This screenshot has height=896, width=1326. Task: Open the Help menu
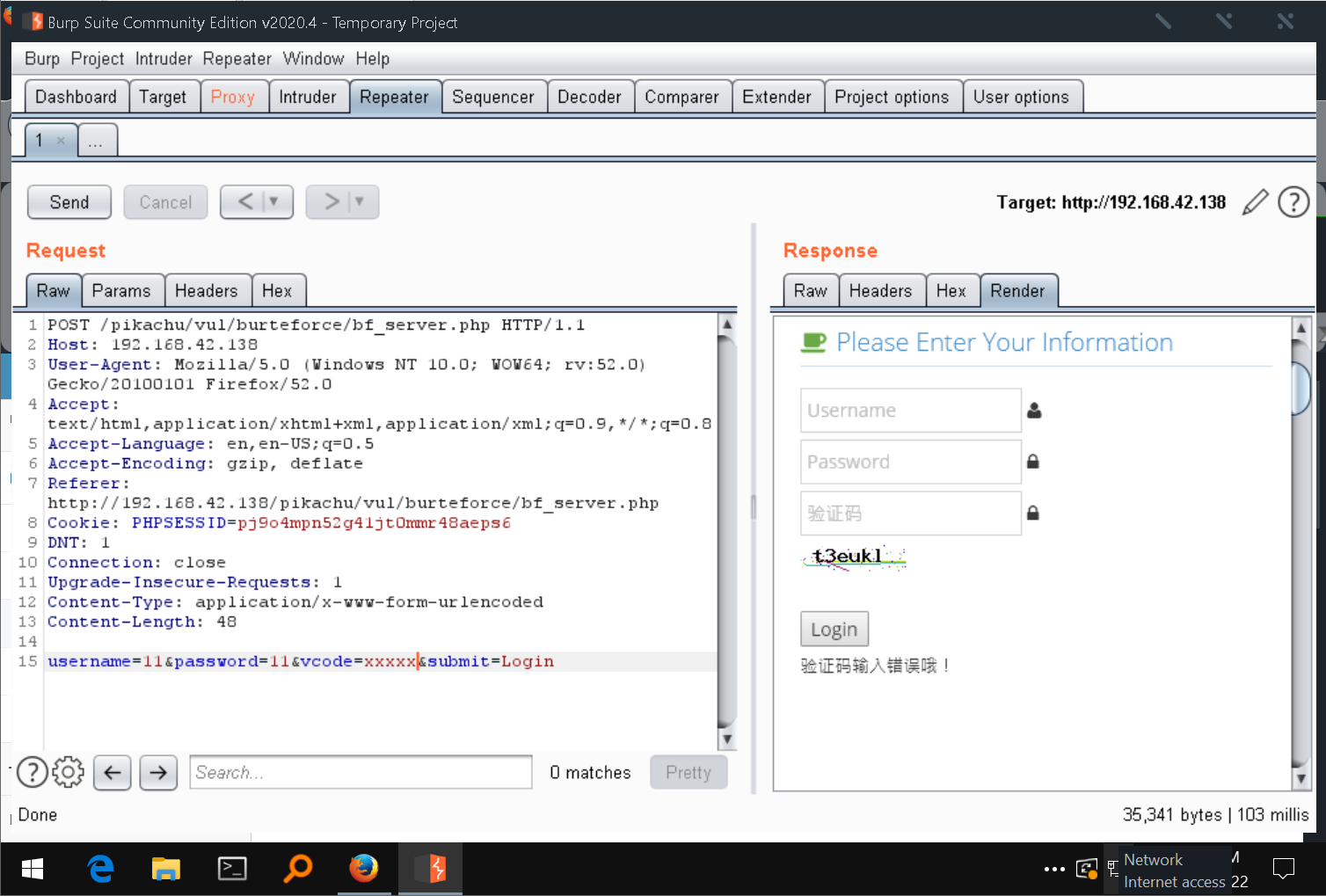pos(373,59)
